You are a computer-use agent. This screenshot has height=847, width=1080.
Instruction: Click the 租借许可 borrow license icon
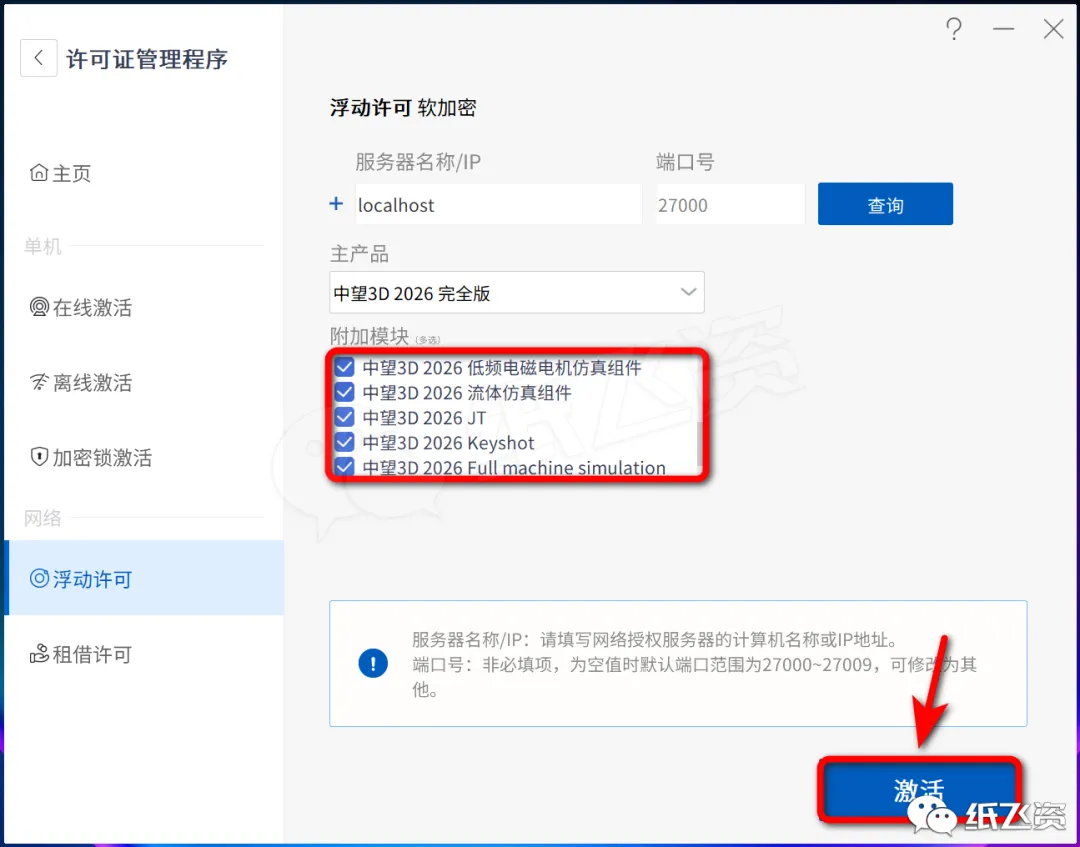[x=39, y=653]
